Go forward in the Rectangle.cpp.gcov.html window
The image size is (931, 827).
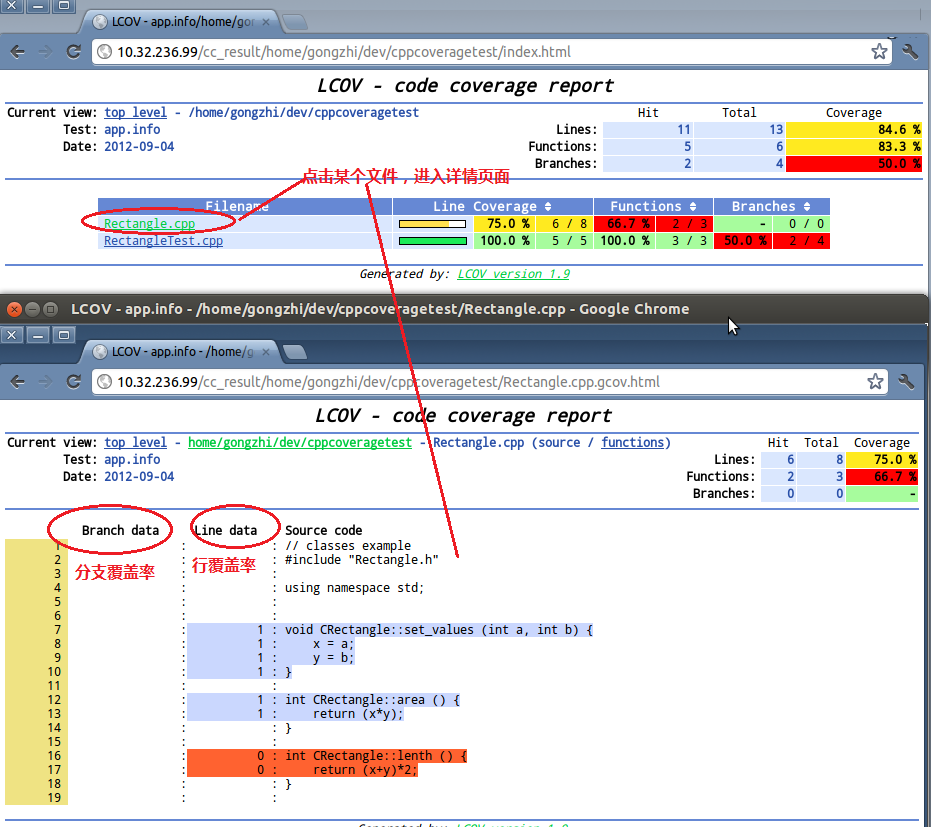coord(45,382)
